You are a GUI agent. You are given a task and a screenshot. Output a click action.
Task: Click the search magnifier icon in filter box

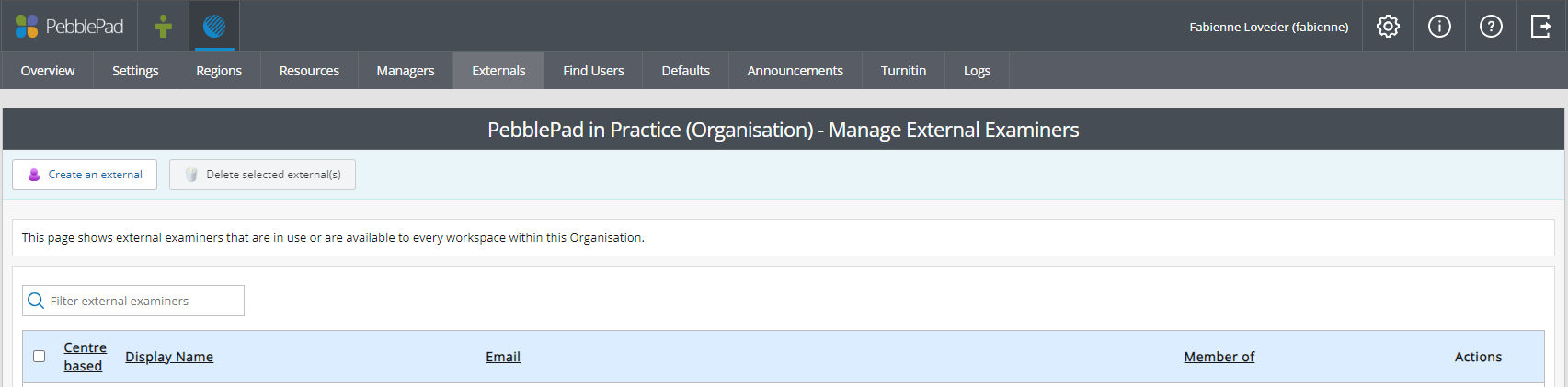tap(36, 301)
